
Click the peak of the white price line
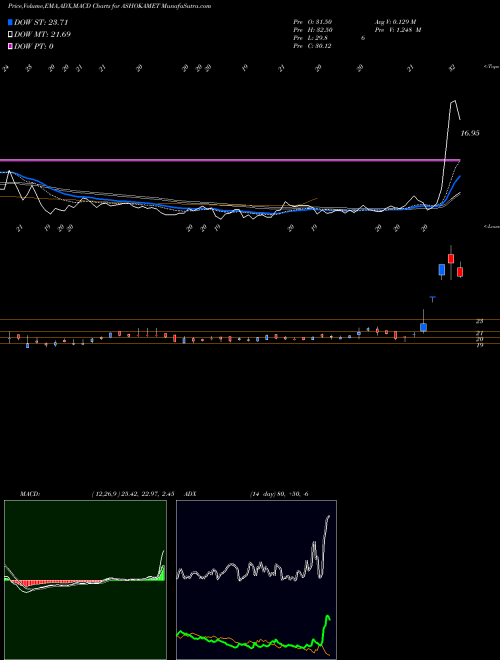pos(453,101)
